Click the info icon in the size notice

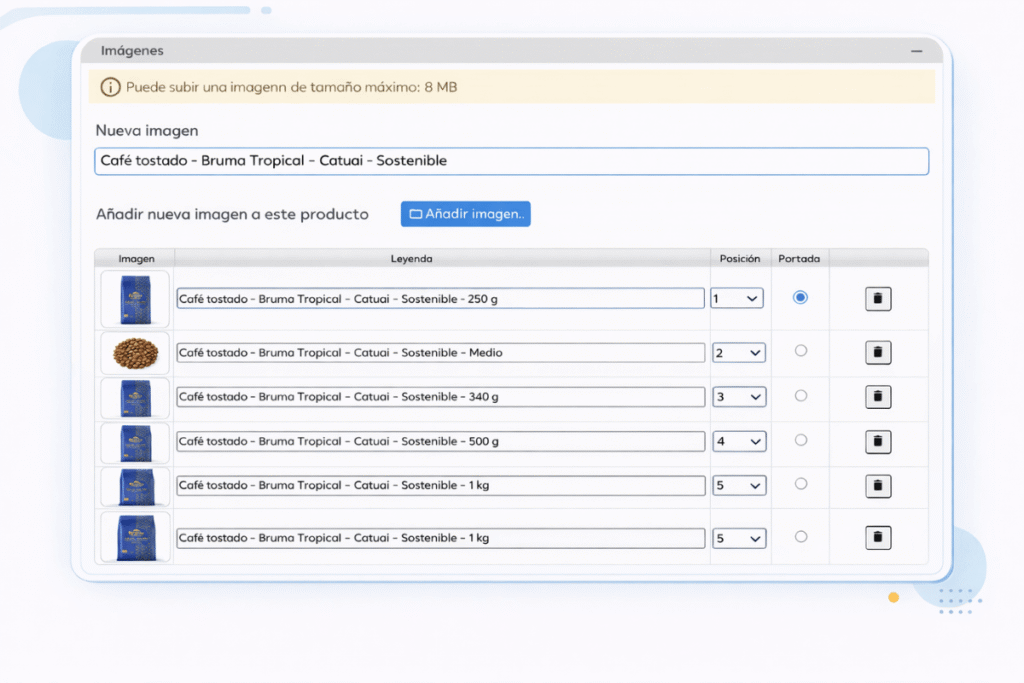click(x=110, y=87)
